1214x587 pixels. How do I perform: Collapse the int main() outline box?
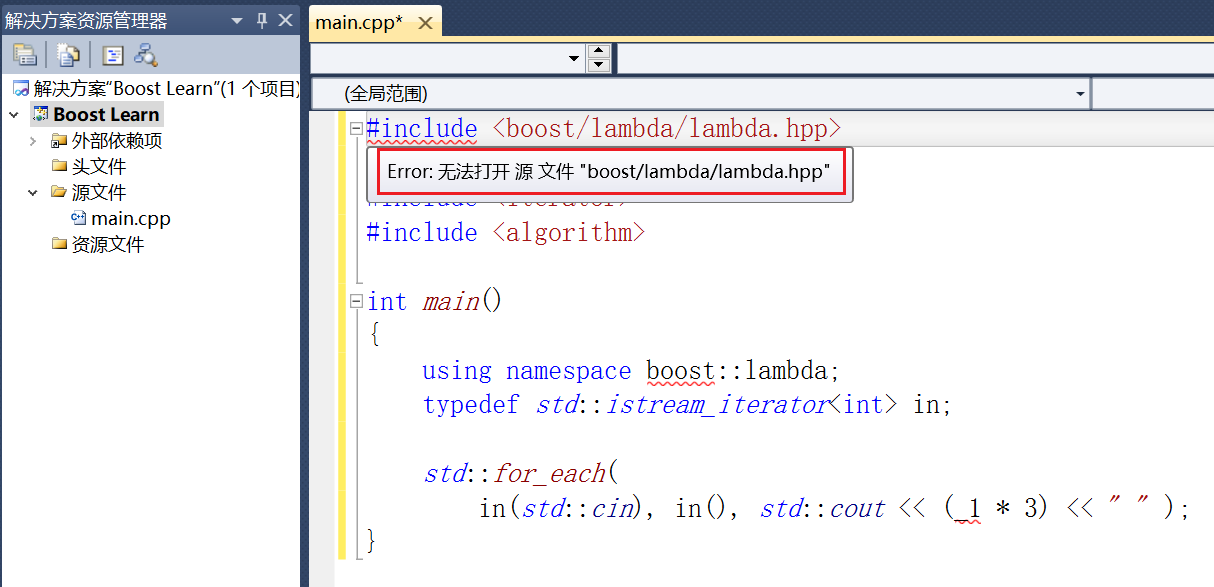(x=356, y=300)
